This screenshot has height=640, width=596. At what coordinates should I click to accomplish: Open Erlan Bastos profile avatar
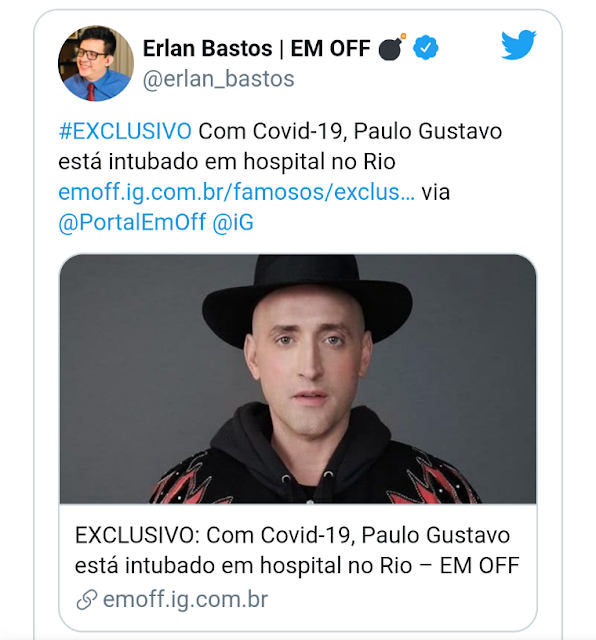(96, 63)
